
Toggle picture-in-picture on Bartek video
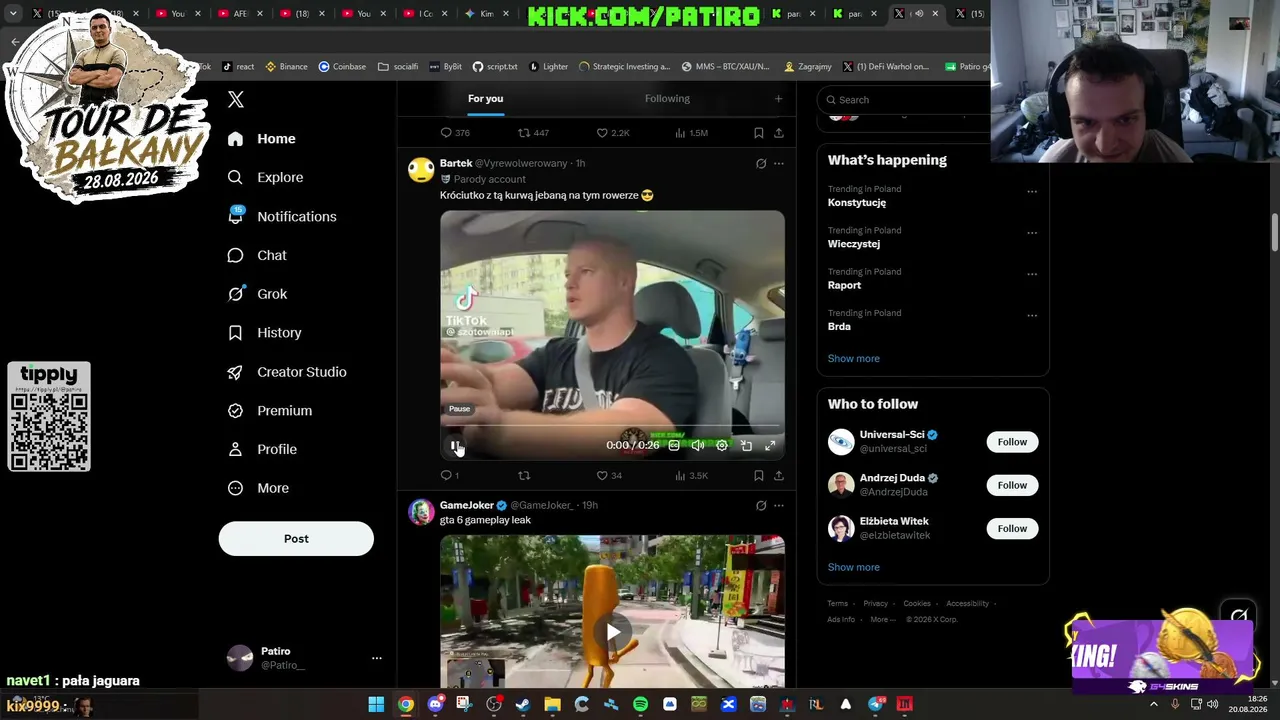pos(746,445)
